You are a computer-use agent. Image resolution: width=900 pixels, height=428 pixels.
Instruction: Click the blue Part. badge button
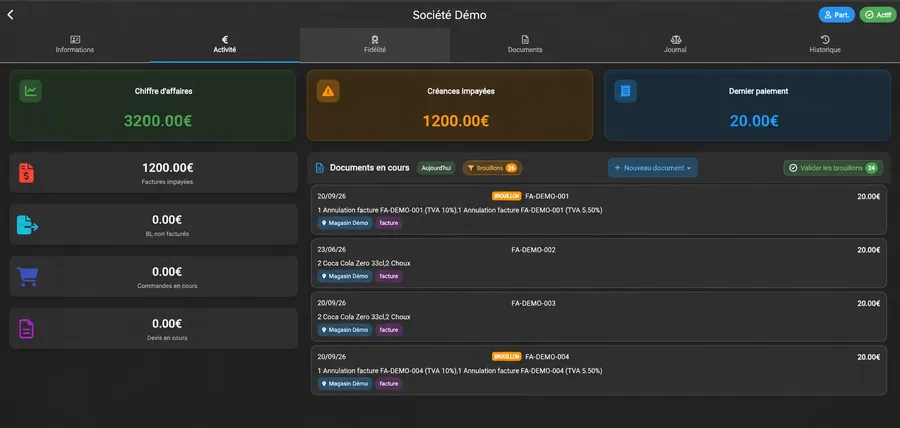[x=836, y=15]
